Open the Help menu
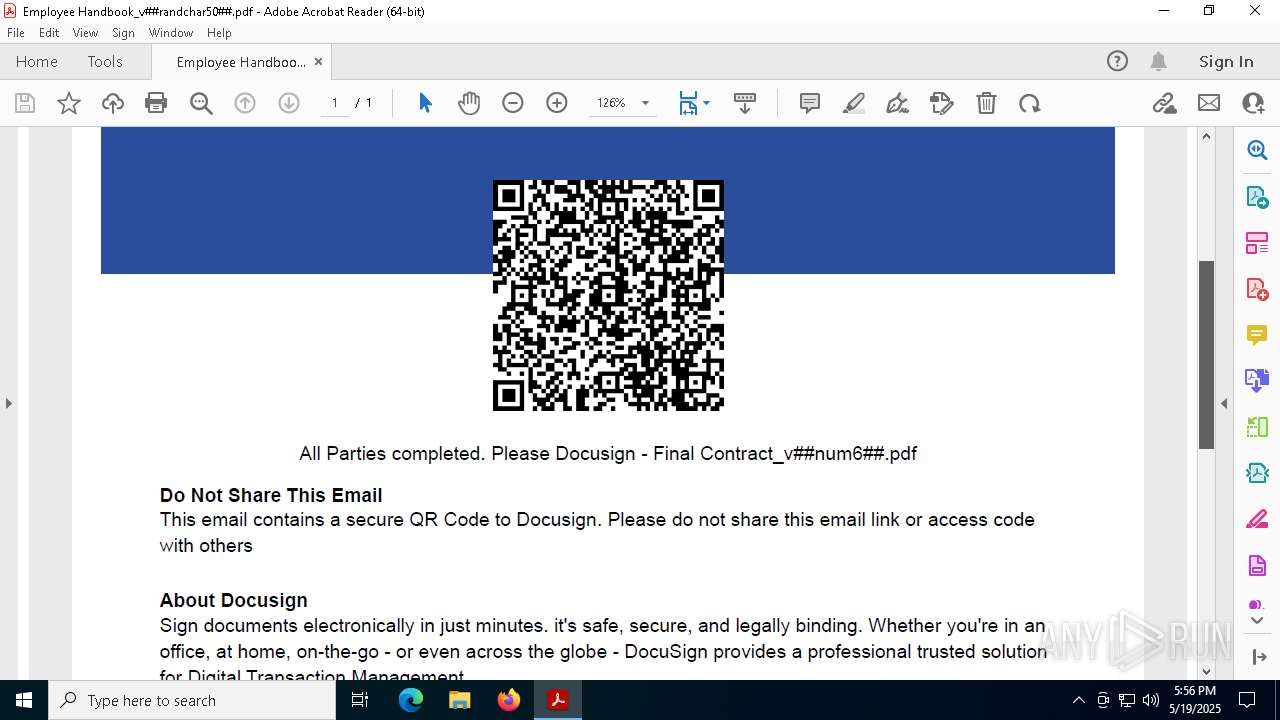1280x720 pixels. [219, 33]
